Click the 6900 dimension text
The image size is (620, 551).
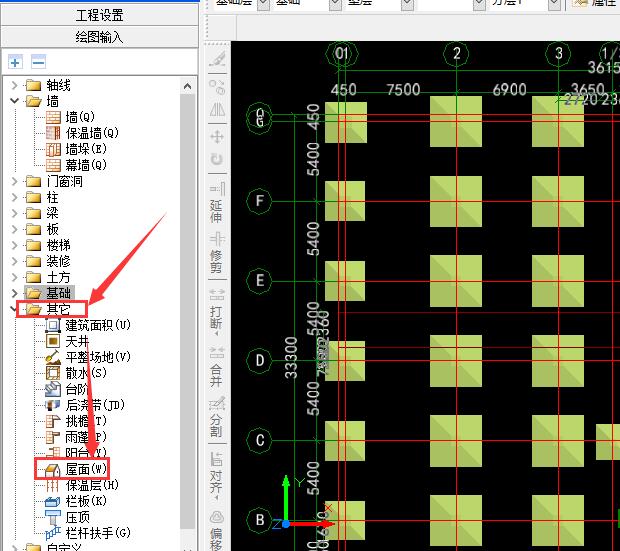click(509, 89)
